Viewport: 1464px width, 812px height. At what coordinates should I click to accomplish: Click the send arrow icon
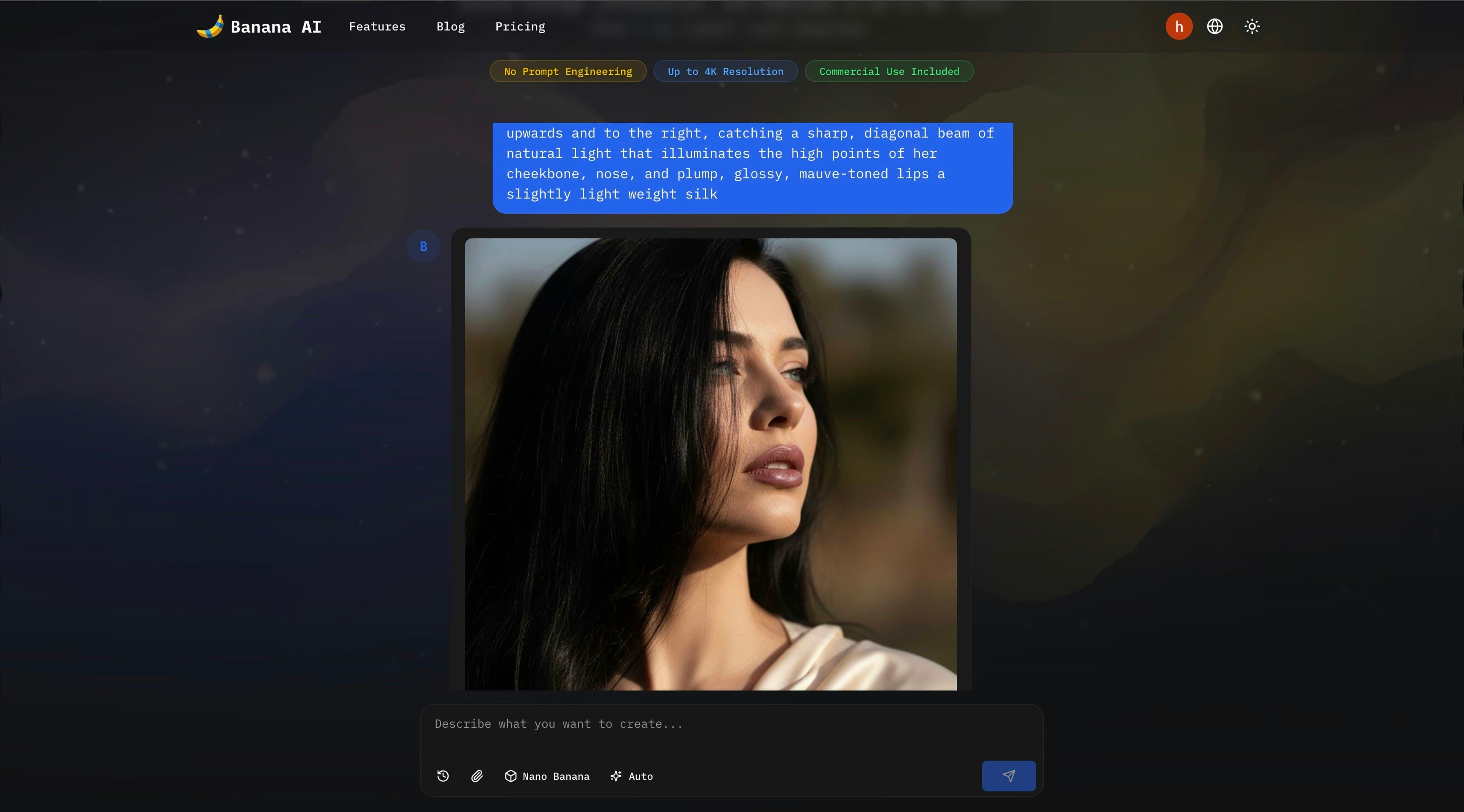[x=1008, y=776]
